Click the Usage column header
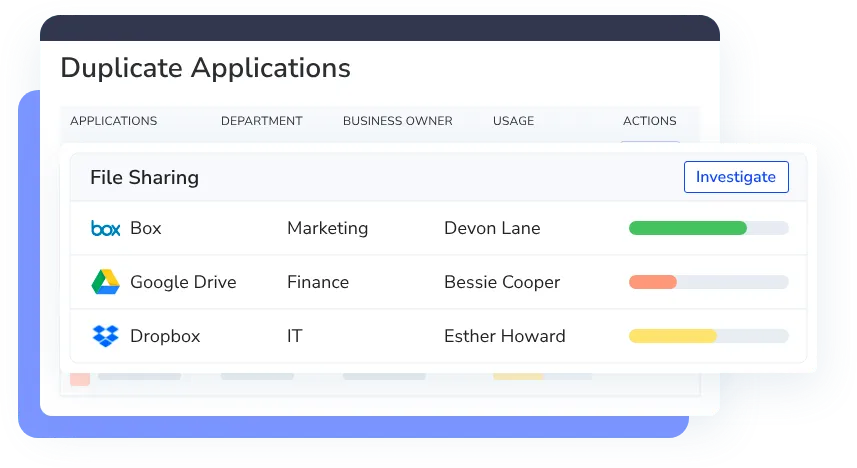 tap(513, 121)
